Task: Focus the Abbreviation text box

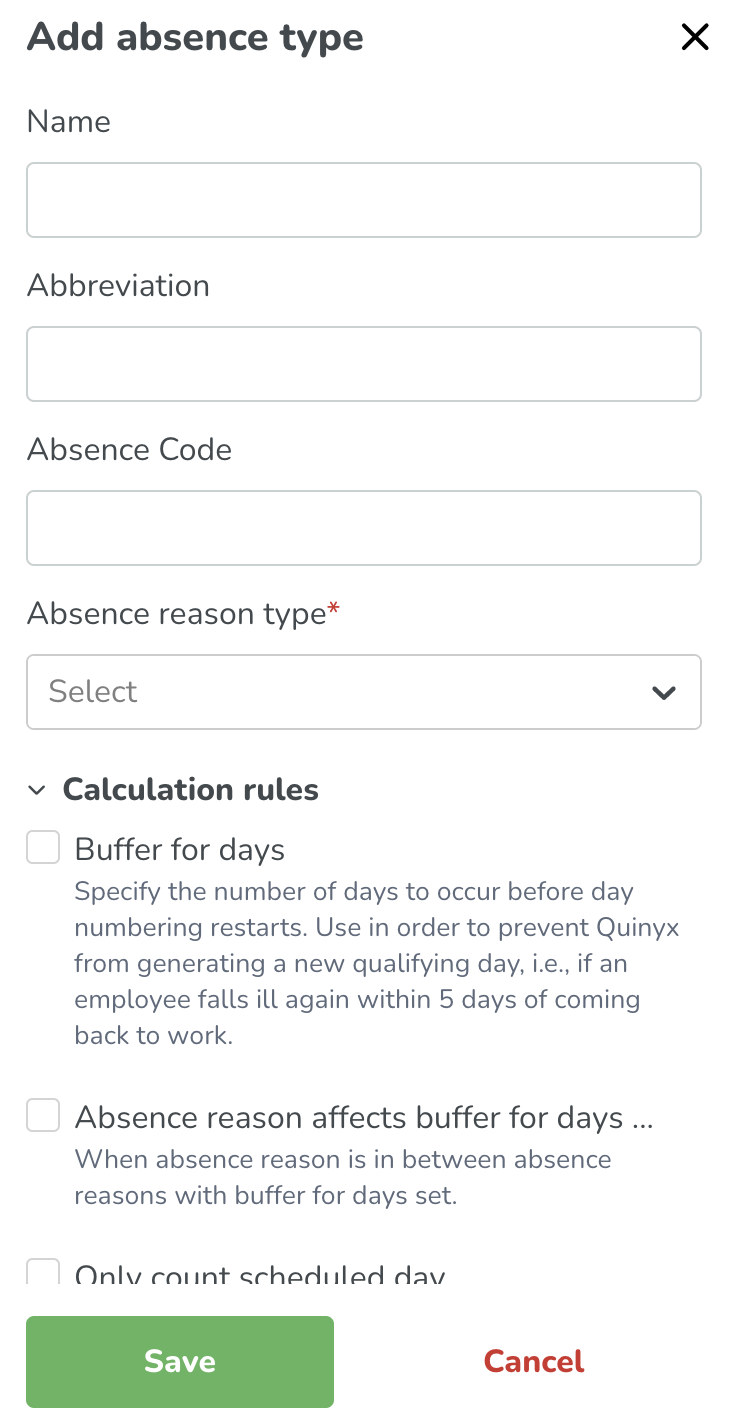Action: 364,364
